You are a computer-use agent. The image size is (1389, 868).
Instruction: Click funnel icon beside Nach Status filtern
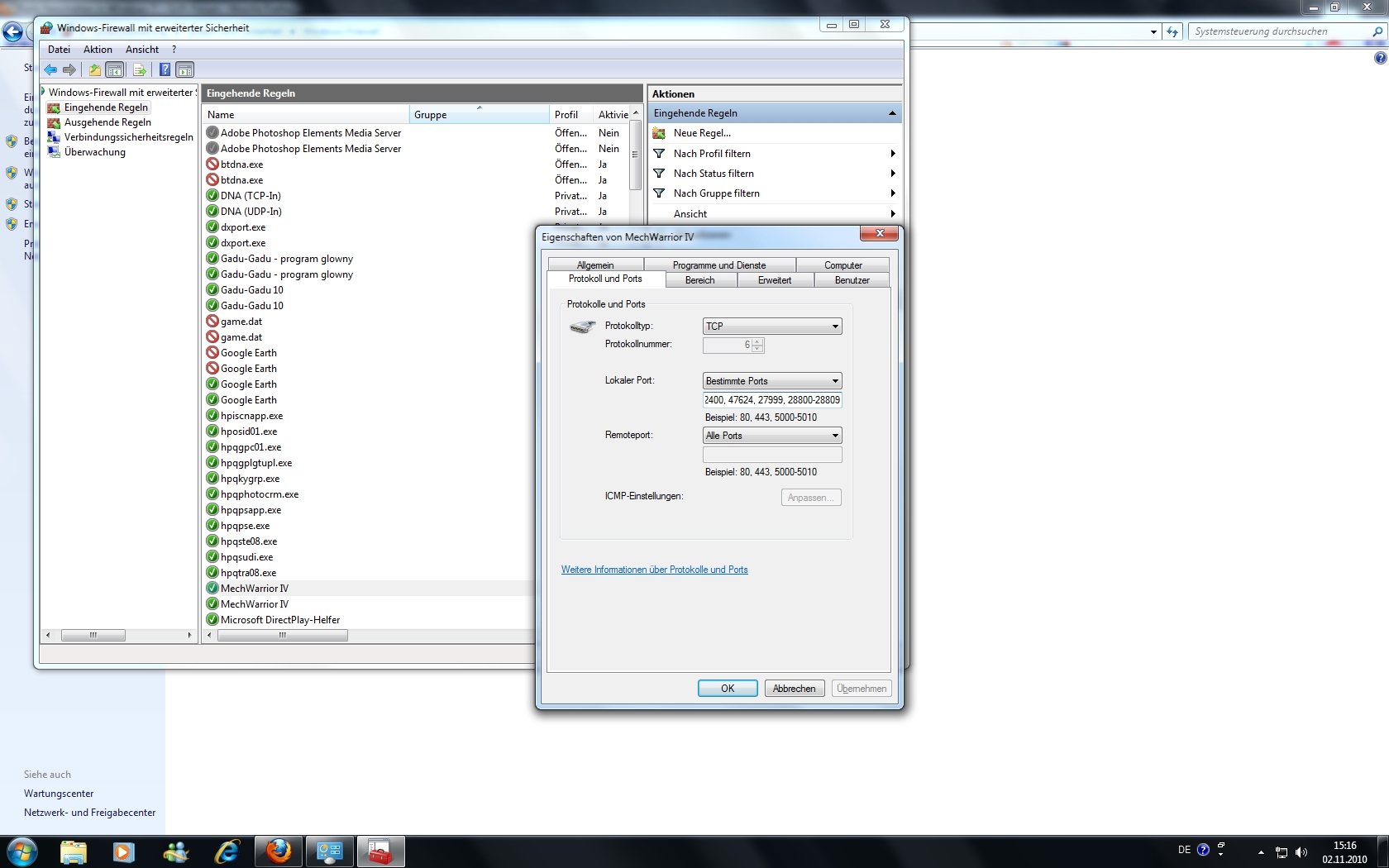659,174
